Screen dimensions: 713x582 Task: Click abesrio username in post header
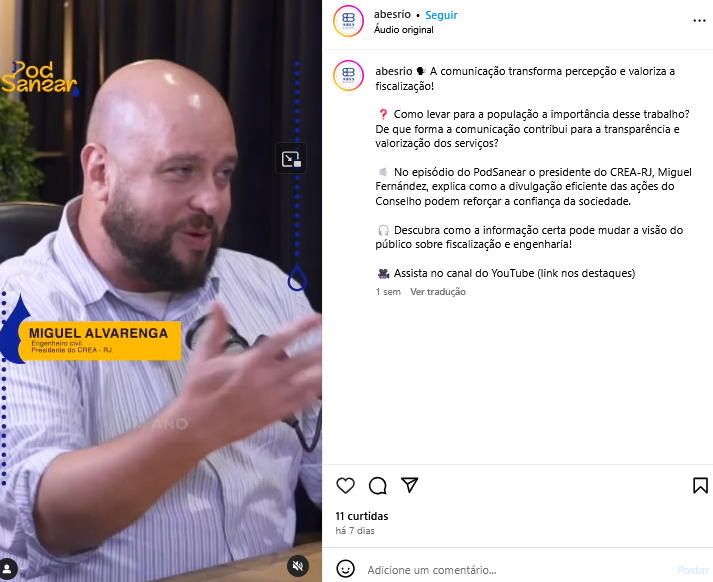click(392, 15)
